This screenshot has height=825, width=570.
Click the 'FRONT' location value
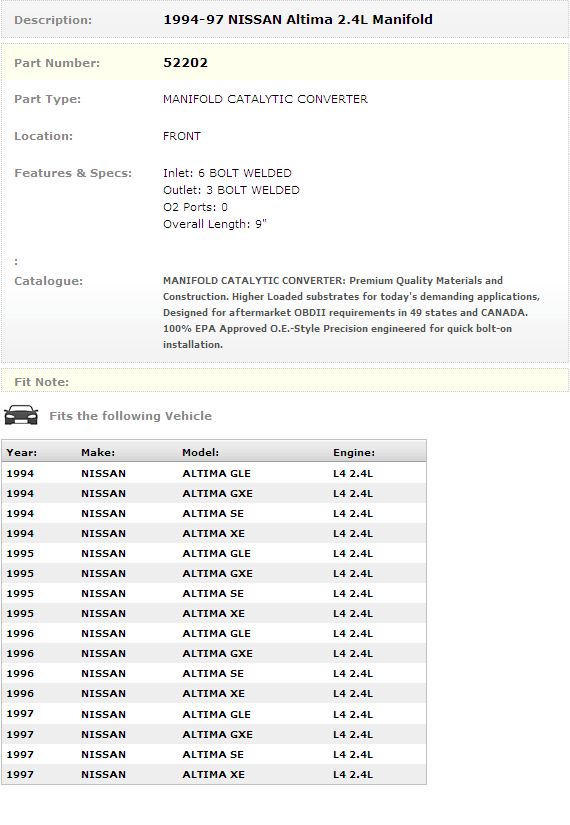pos(182,136)
